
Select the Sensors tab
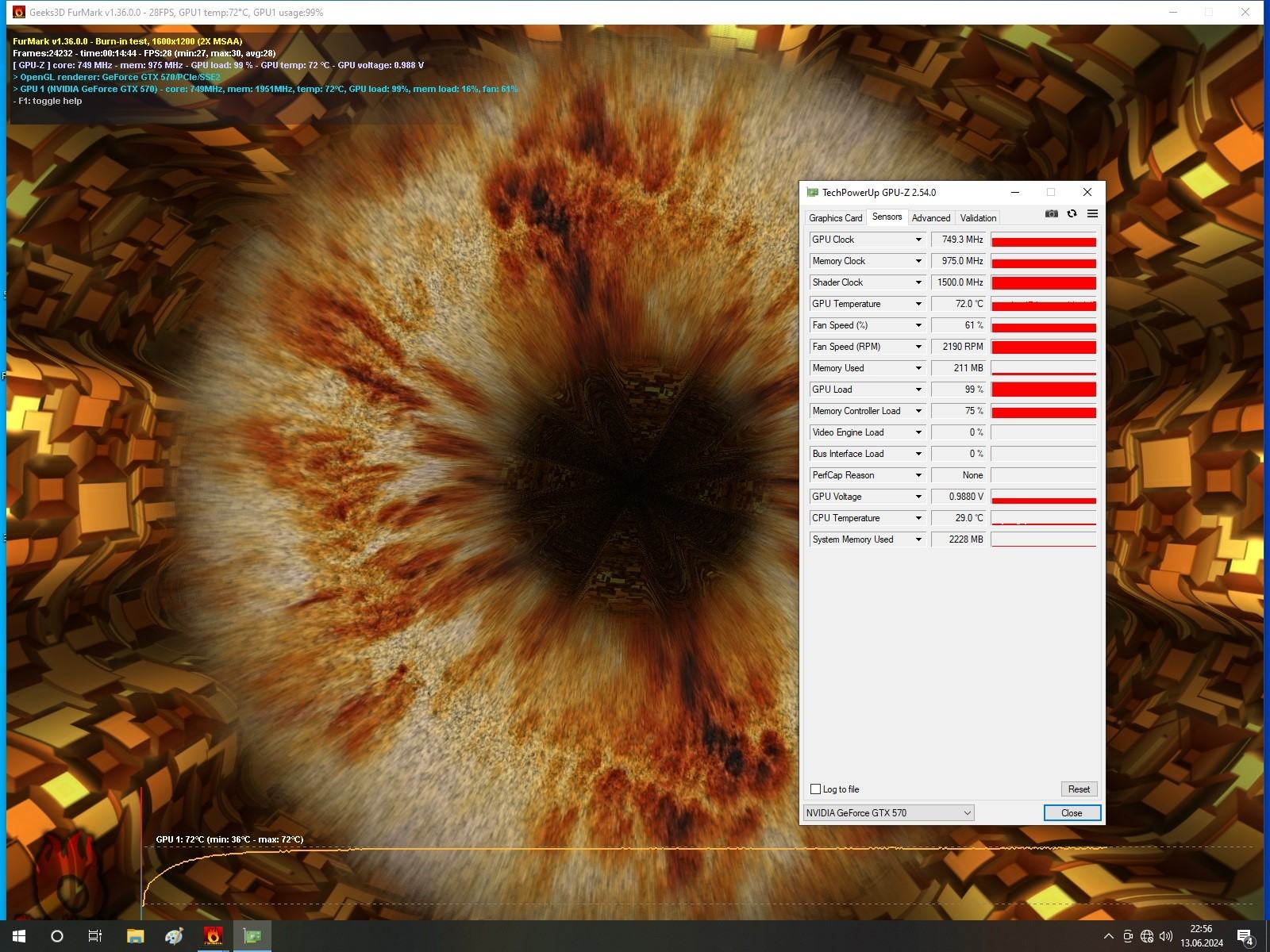click(887, 217)
